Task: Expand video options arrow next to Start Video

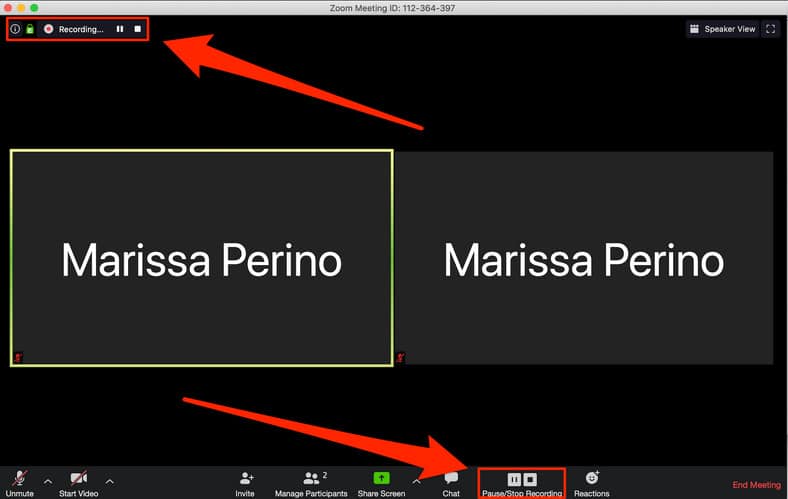Action: [110, 481]
